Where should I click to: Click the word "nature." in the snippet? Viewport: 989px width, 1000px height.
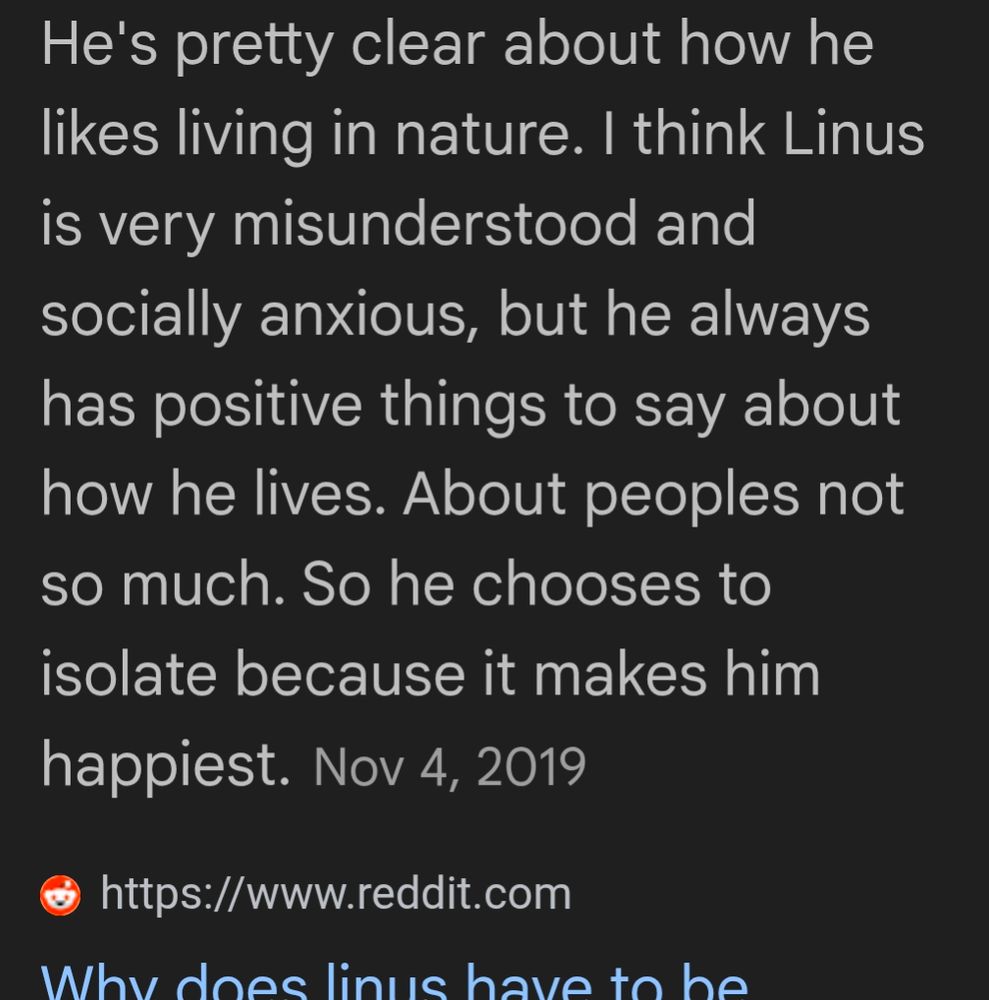click(490, 135)
